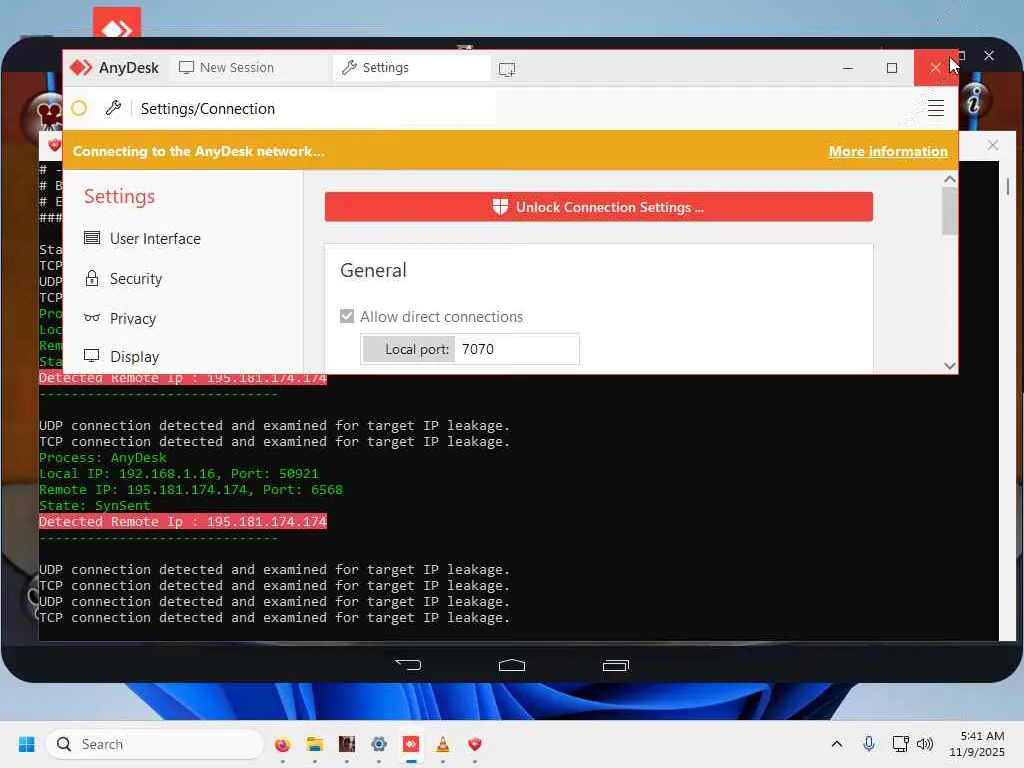This screenshot has width=1024, height=768.
Task: Click the yellow connection status circle
Action: pos(79,108)
